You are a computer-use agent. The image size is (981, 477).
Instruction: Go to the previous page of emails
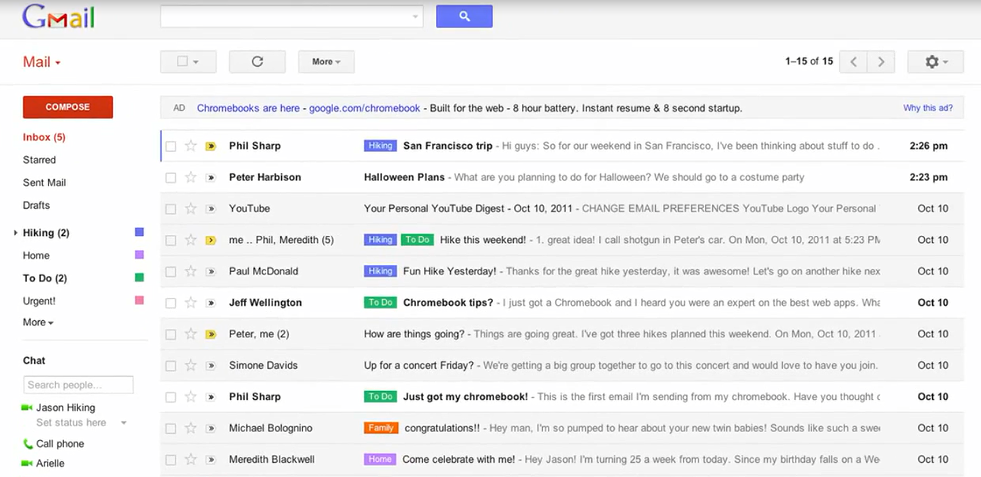tap(853, 62)
